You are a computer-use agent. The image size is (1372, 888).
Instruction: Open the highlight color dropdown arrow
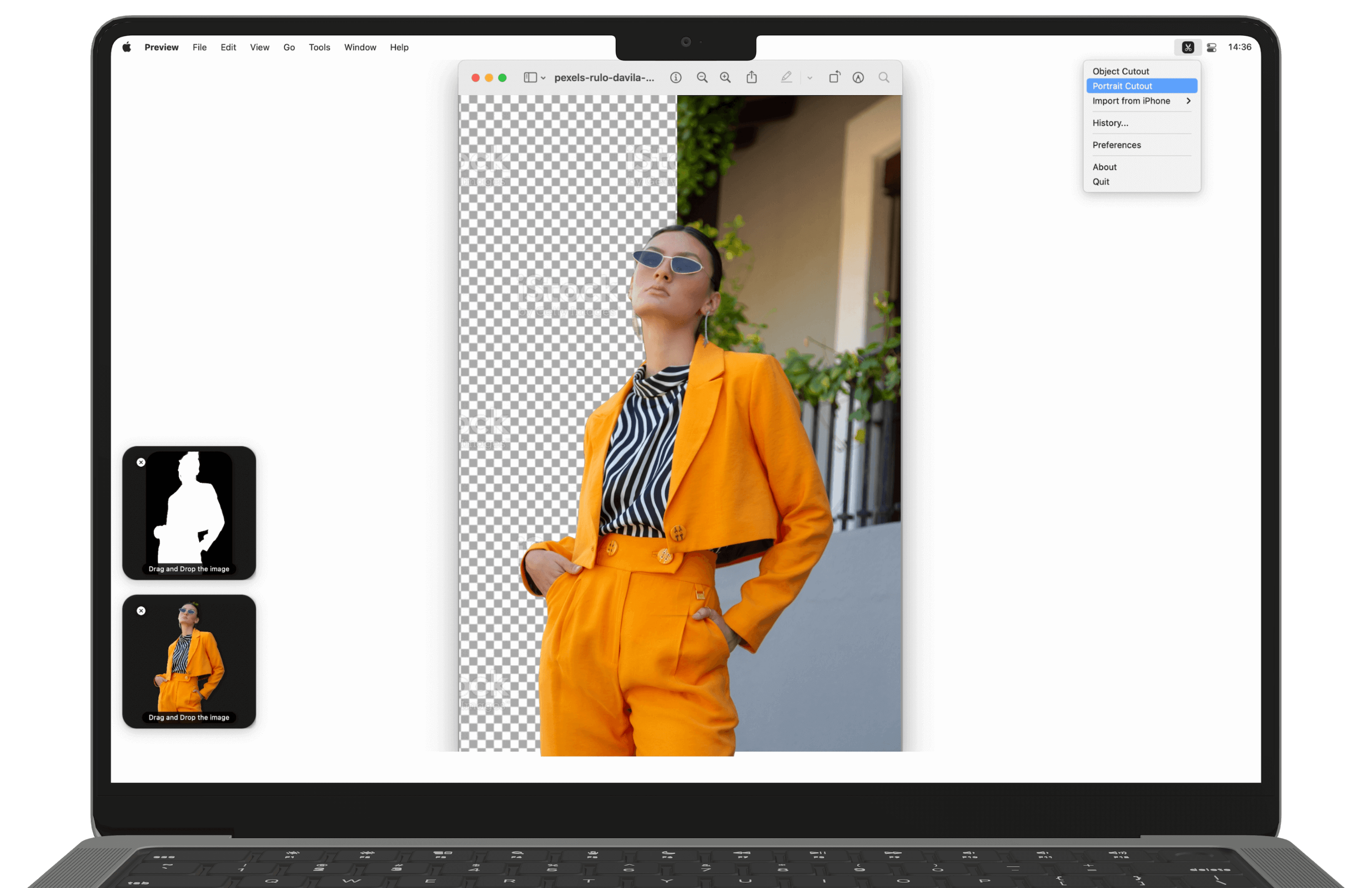809,78
